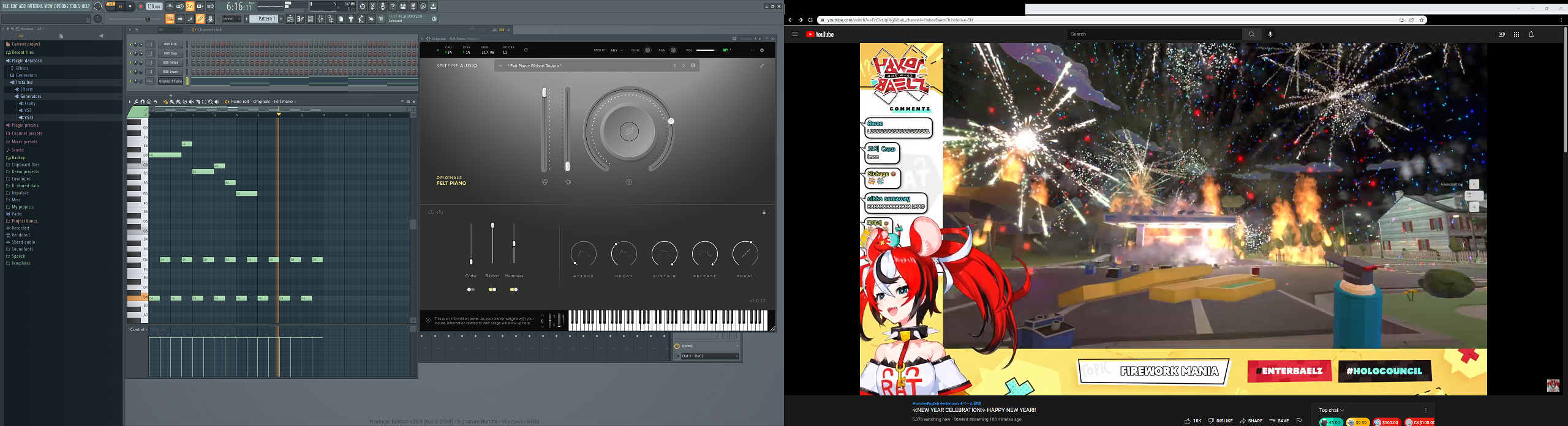Click the DISLIKE button on YouTube
Screen dimensions: 1568x426
(x=1220, y=420)
